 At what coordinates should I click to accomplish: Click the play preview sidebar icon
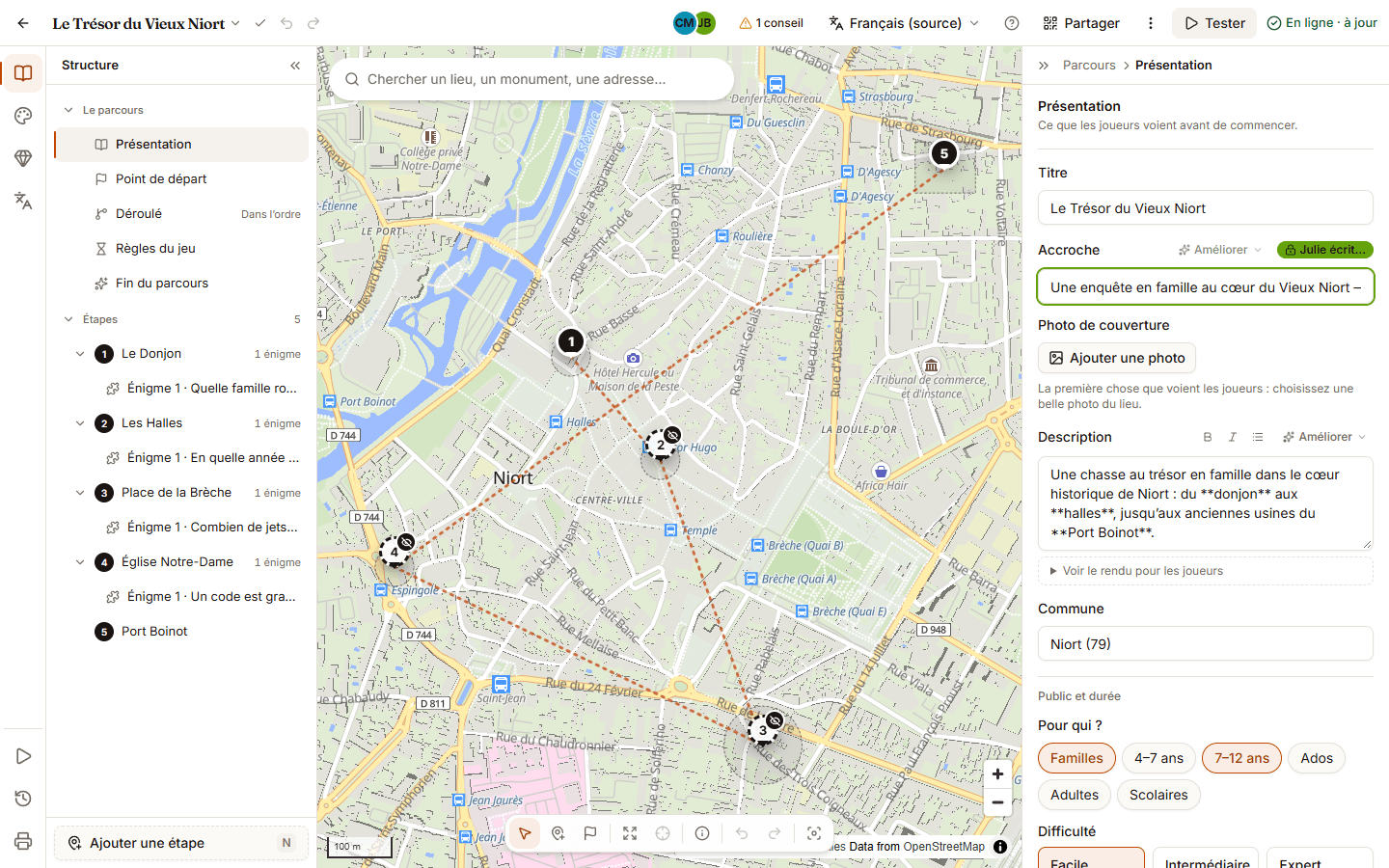(23, 756)
